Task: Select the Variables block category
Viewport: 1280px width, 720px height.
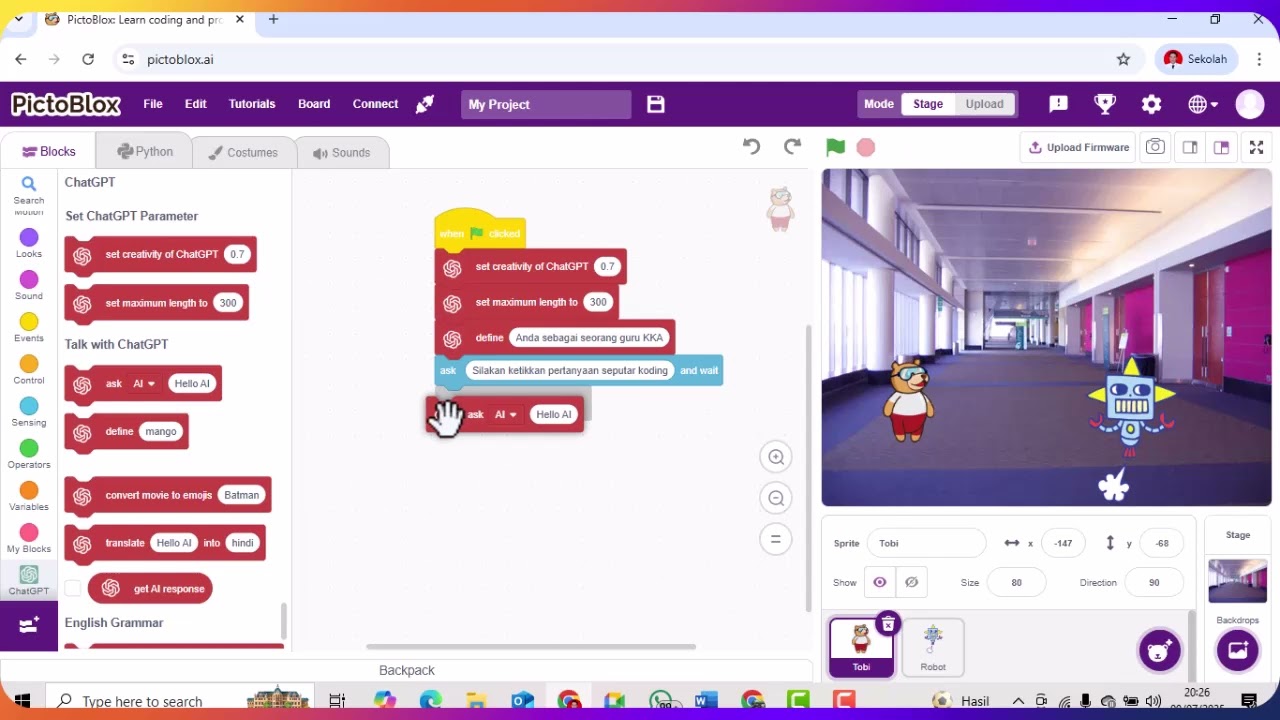Action: coord(29,495)
